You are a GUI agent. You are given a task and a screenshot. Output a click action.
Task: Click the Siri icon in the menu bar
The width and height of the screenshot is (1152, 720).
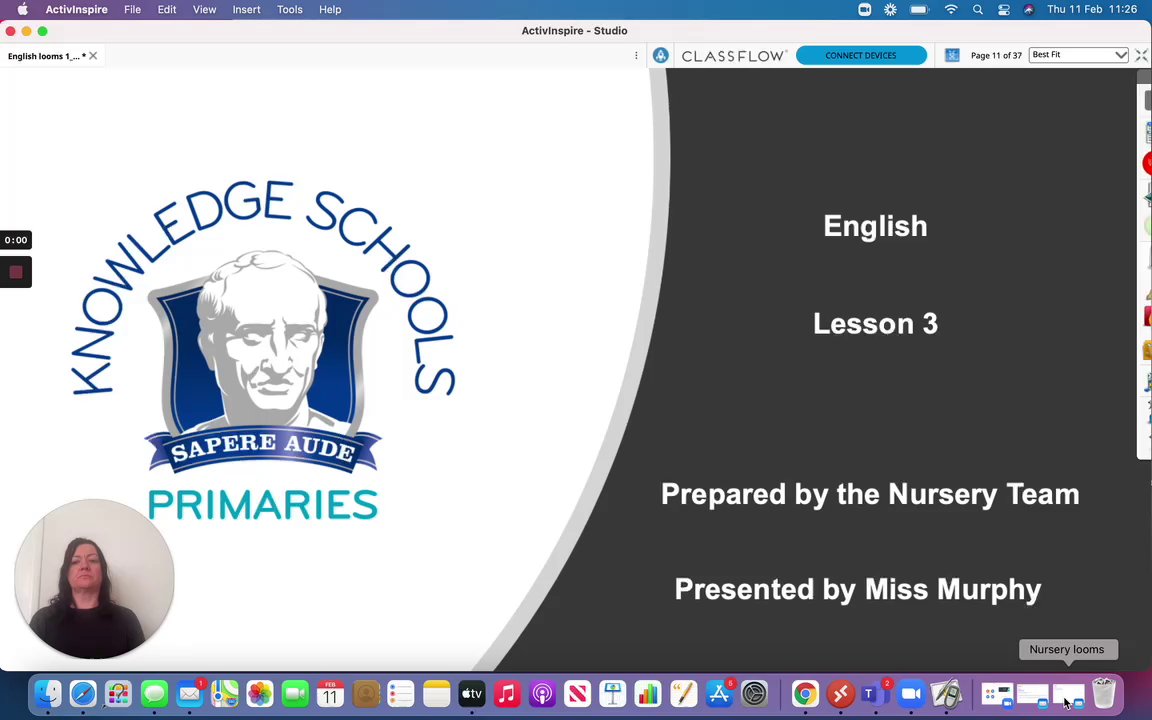point(1029,10)
